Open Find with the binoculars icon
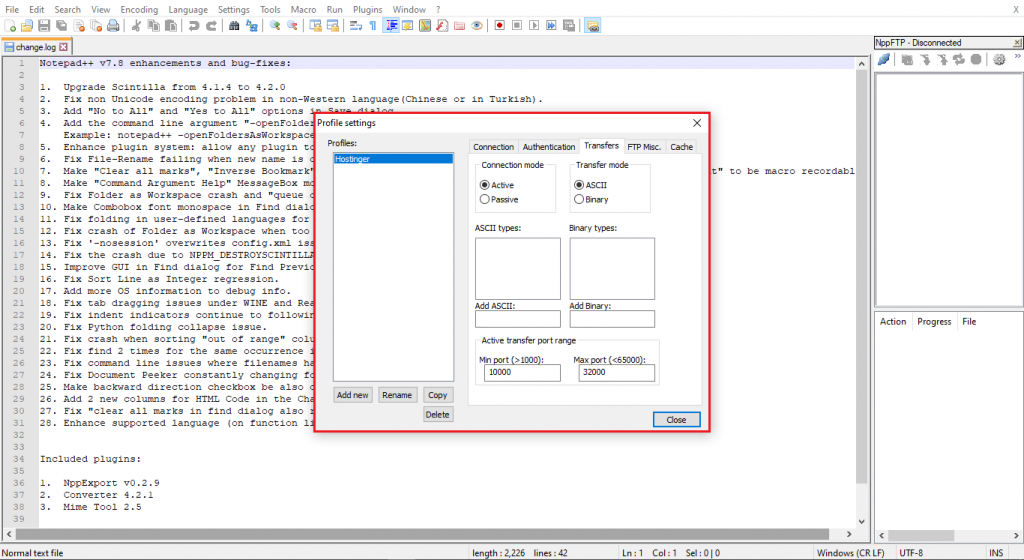 (x=234, y=25)
